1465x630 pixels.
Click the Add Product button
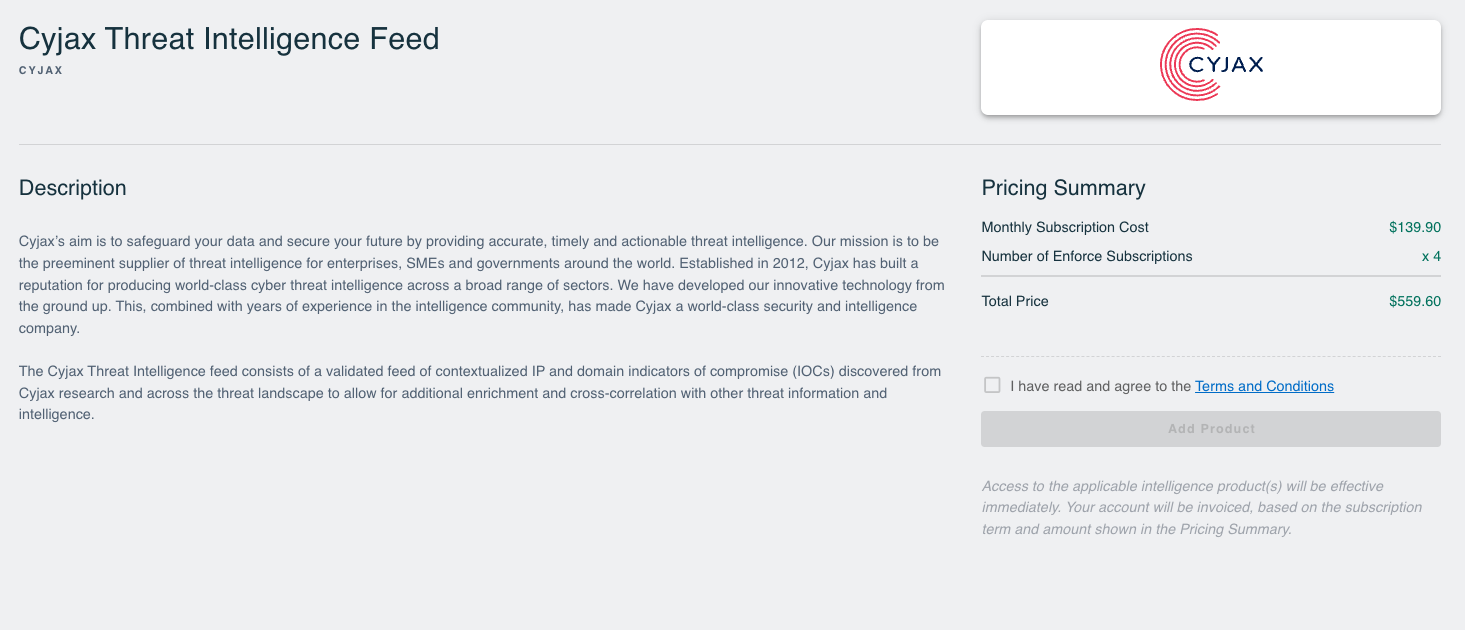[x=1211, y=429]
